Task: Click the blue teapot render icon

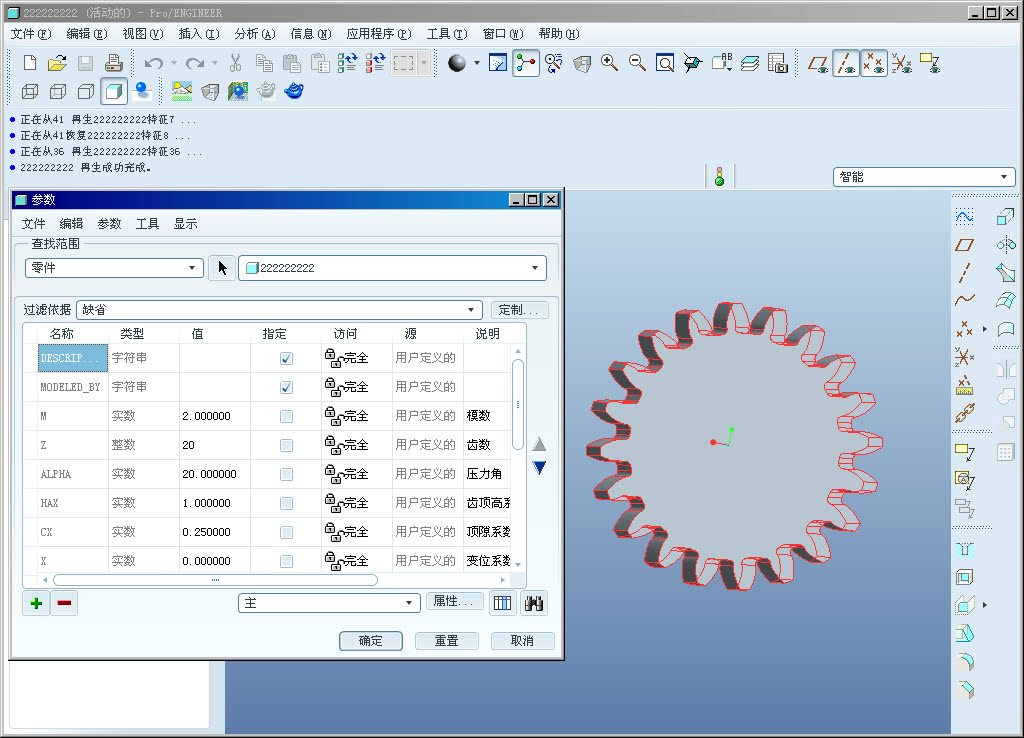Action: tap(295, 91)
